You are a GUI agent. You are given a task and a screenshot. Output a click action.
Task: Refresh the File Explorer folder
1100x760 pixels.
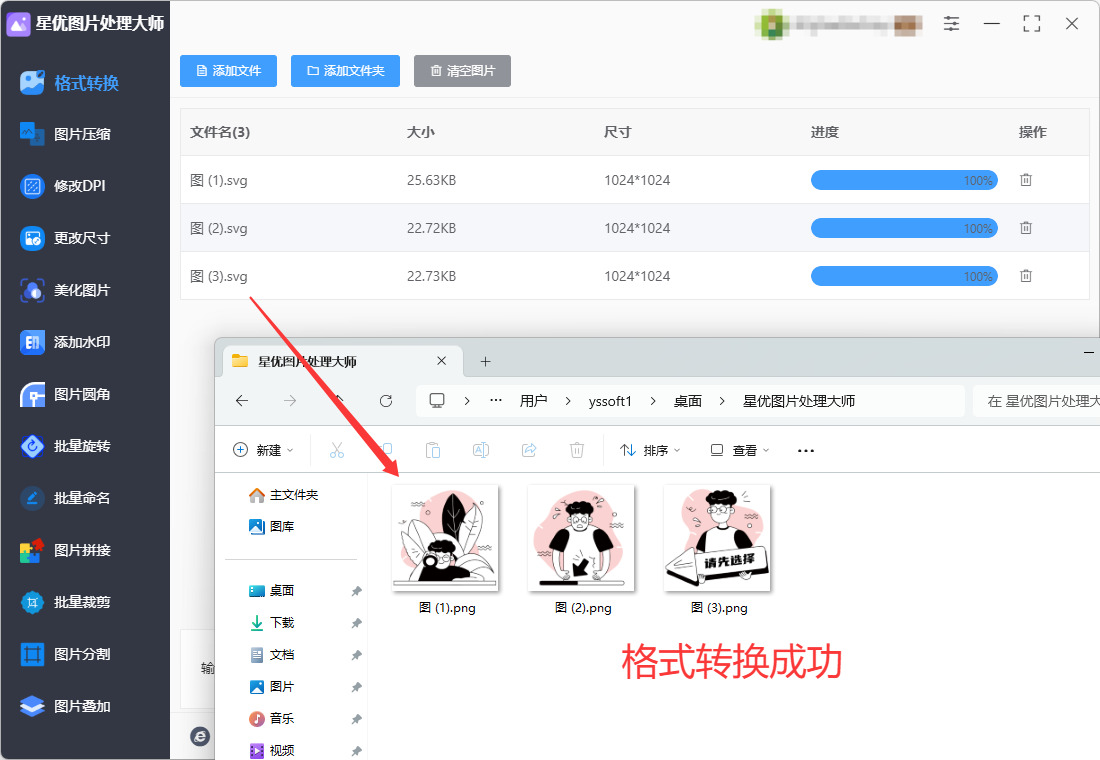click(386, 401)
